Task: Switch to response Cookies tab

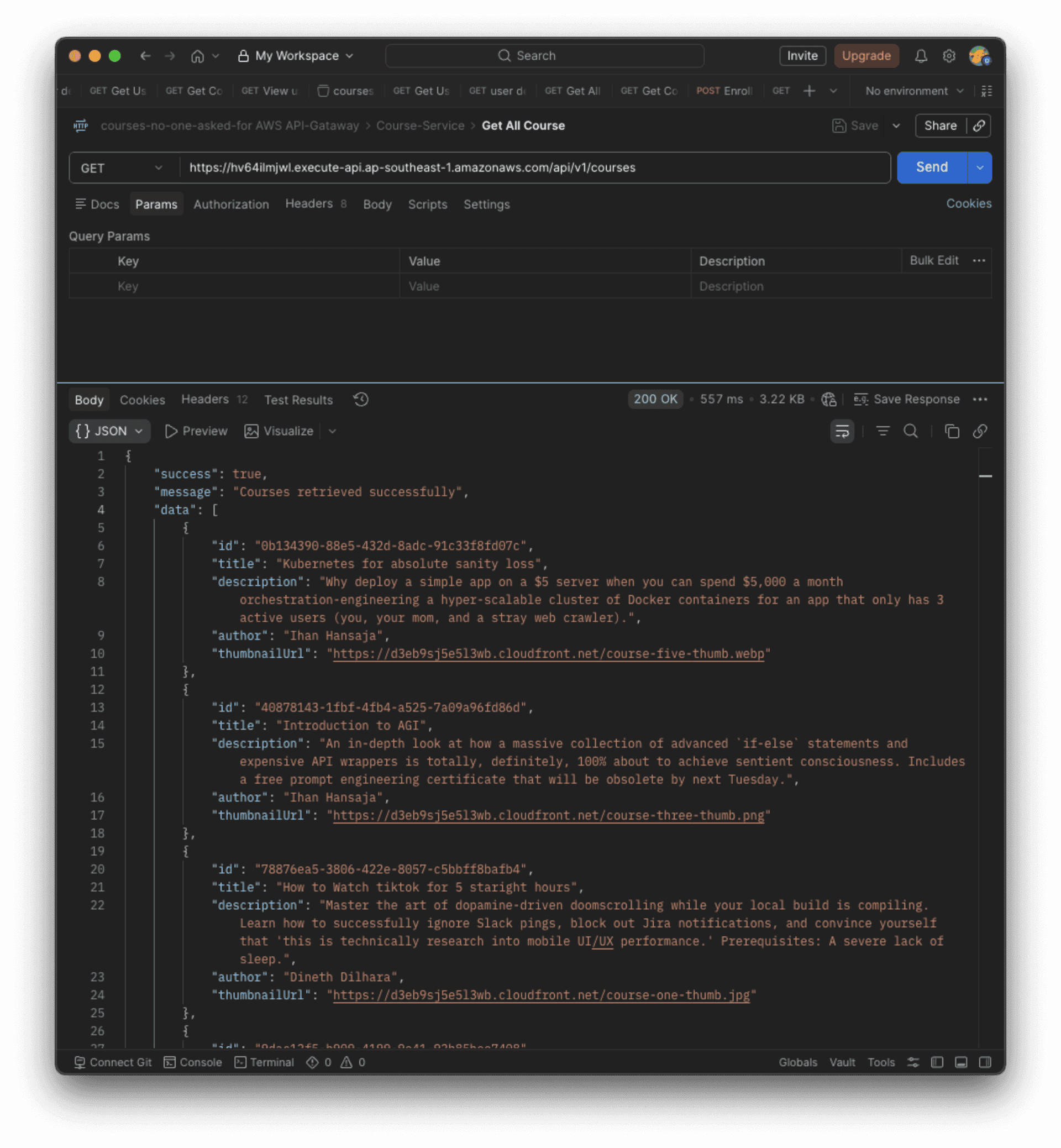Action: click(143, 400)
